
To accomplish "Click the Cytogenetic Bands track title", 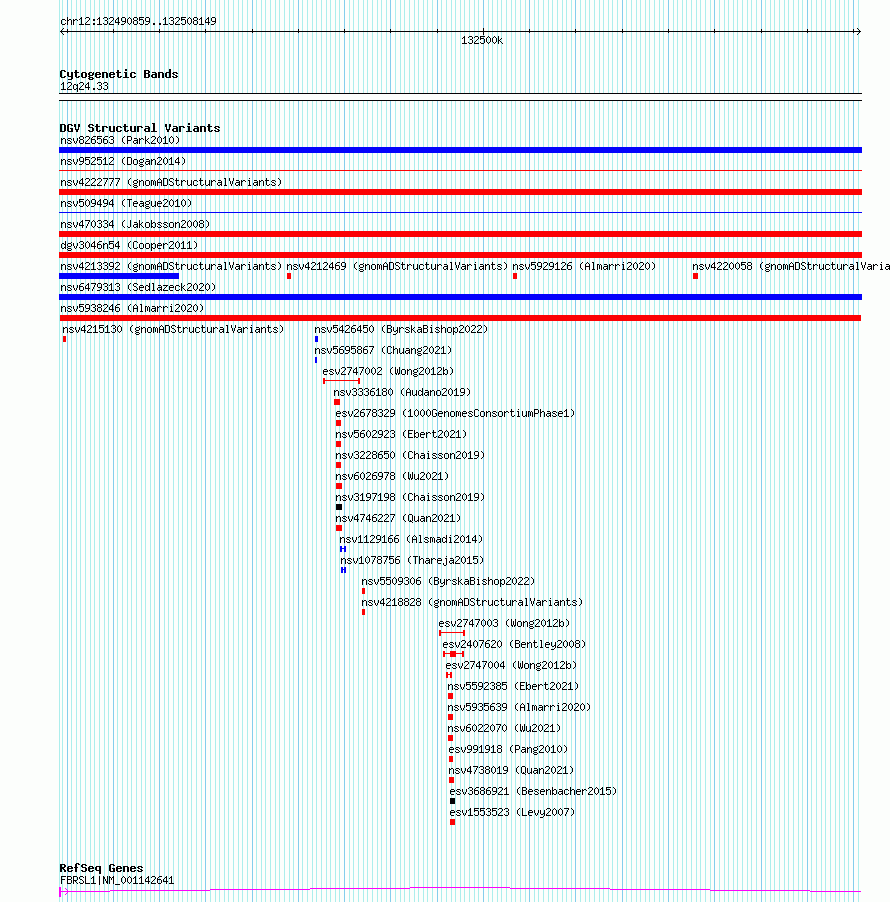I will [119, 74].
